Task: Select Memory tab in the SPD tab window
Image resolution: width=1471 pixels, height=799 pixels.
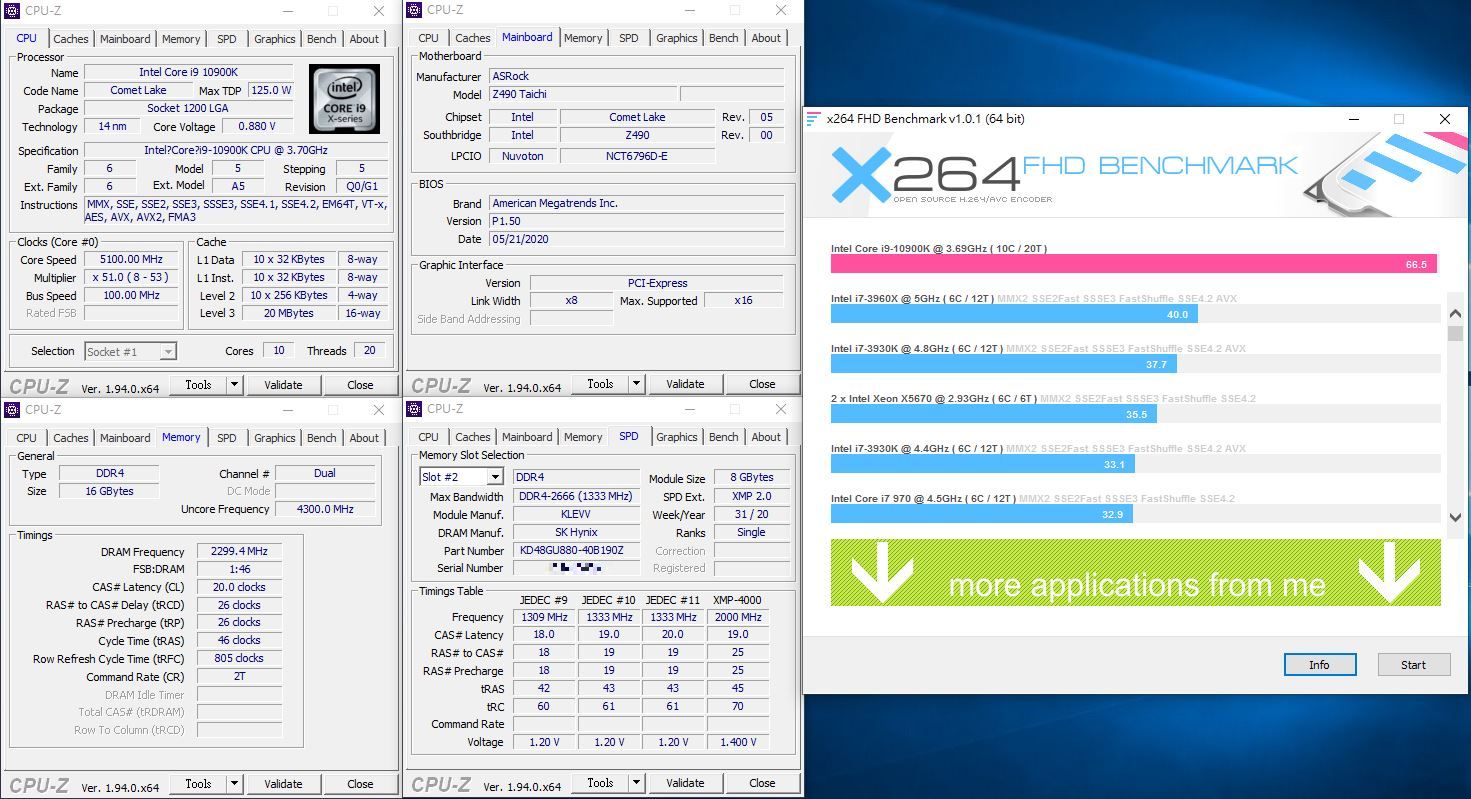Action: point(583,437)
